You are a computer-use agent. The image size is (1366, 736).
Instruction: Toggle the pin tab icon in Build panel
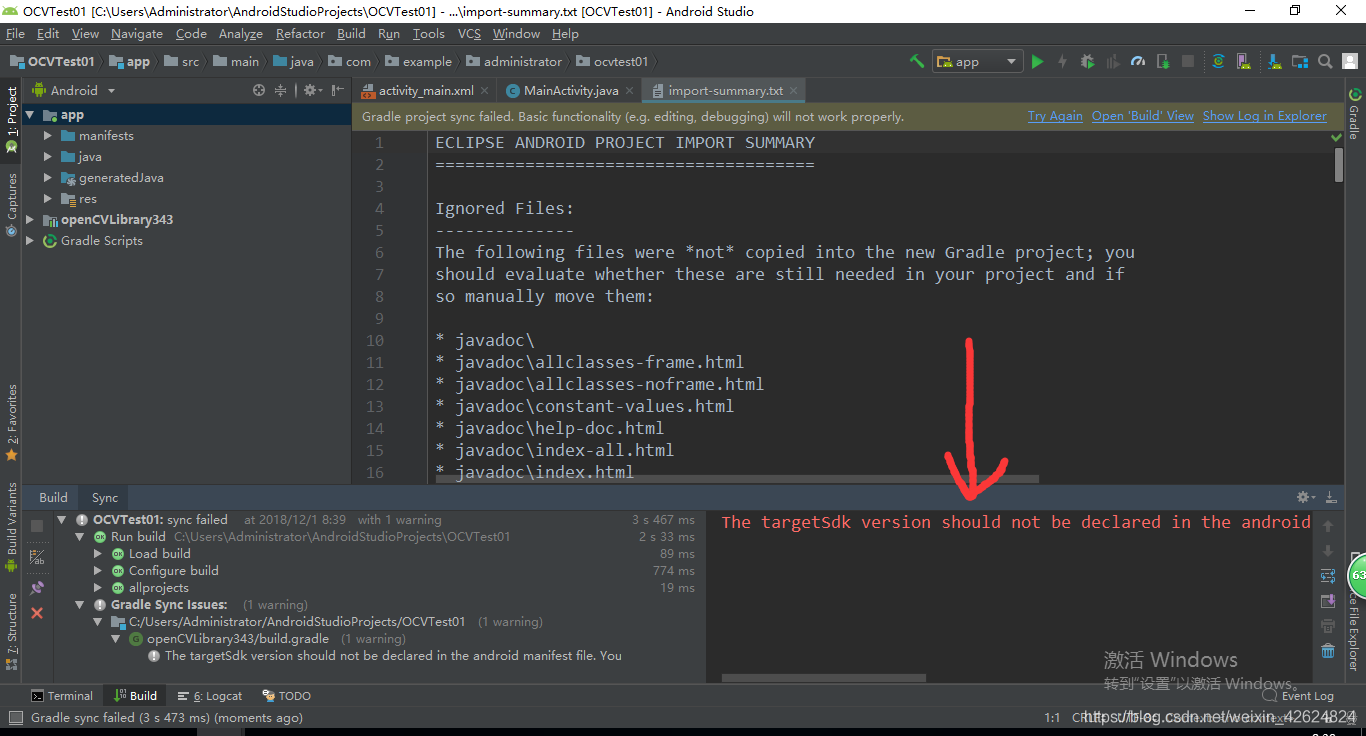(37, 588)
